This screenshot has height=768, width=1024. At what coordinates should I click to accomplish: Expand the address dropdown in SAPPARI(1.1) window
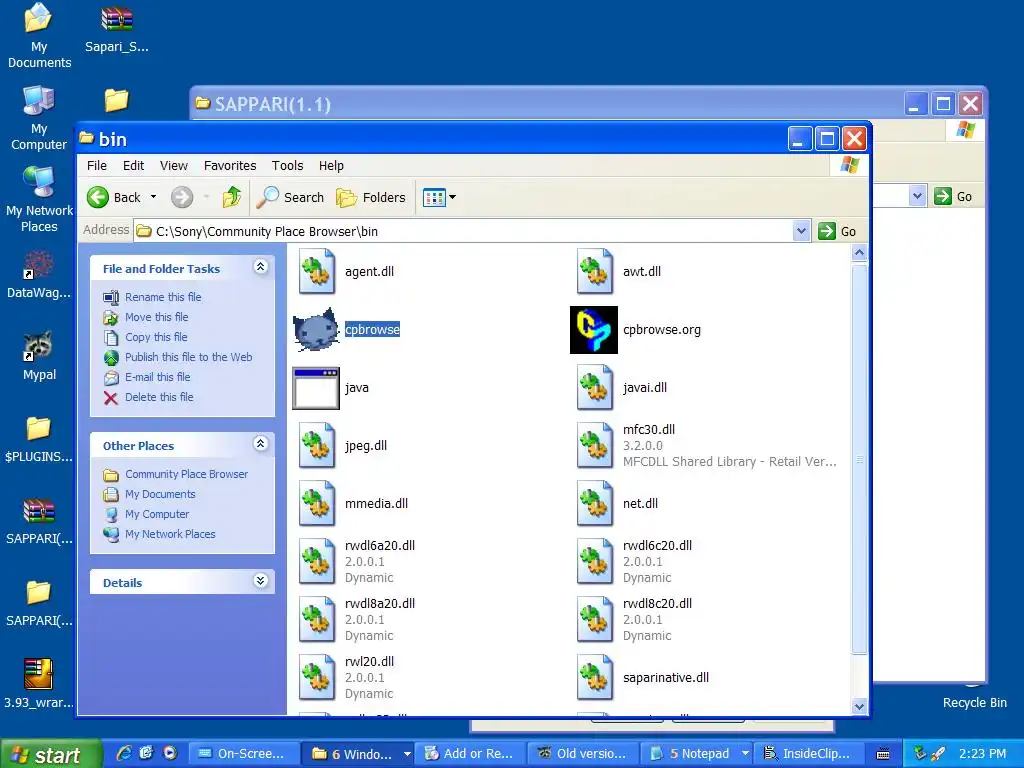[x=918, y=196]
